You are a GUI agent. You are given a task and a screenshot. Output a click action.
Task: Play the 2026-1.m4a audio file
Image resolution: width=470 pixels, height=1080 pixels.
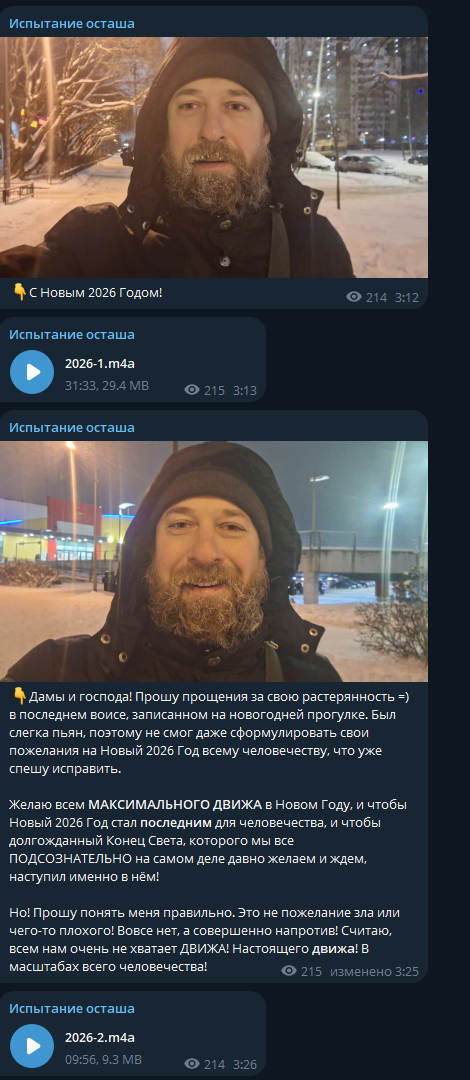pos(32,372)
